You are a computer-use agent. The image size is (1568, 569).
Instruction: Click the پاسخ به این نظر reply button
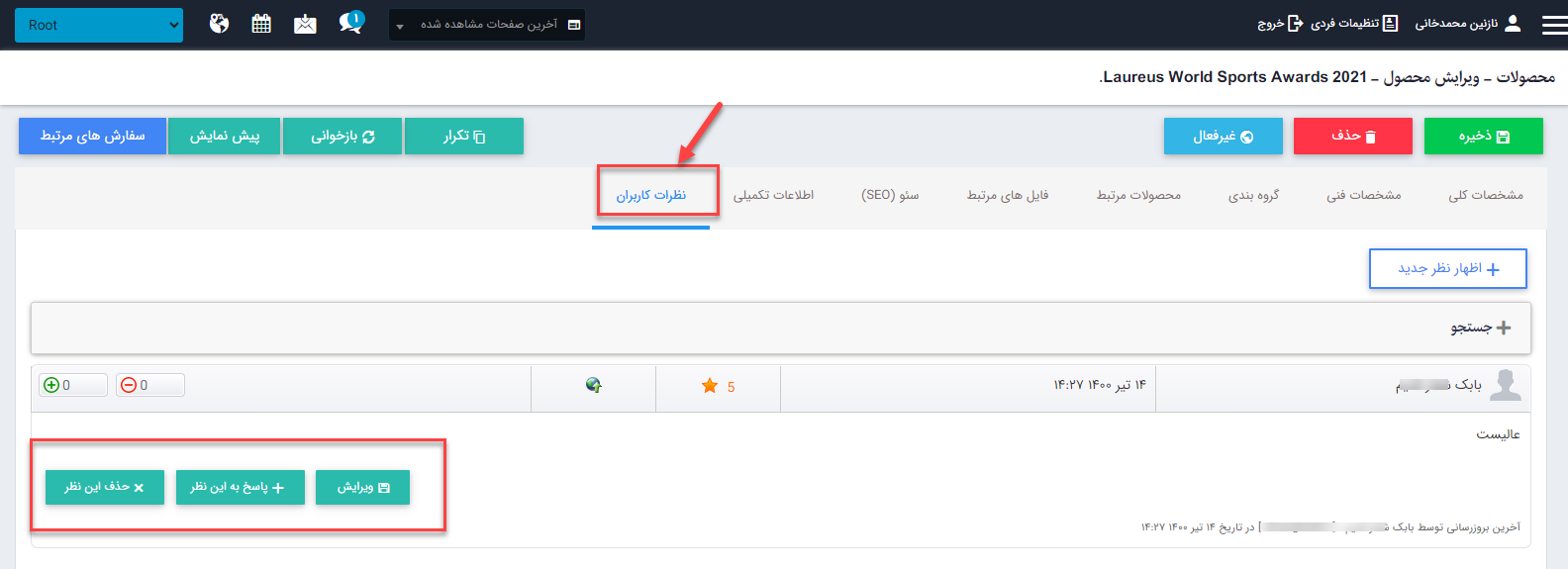240,487
